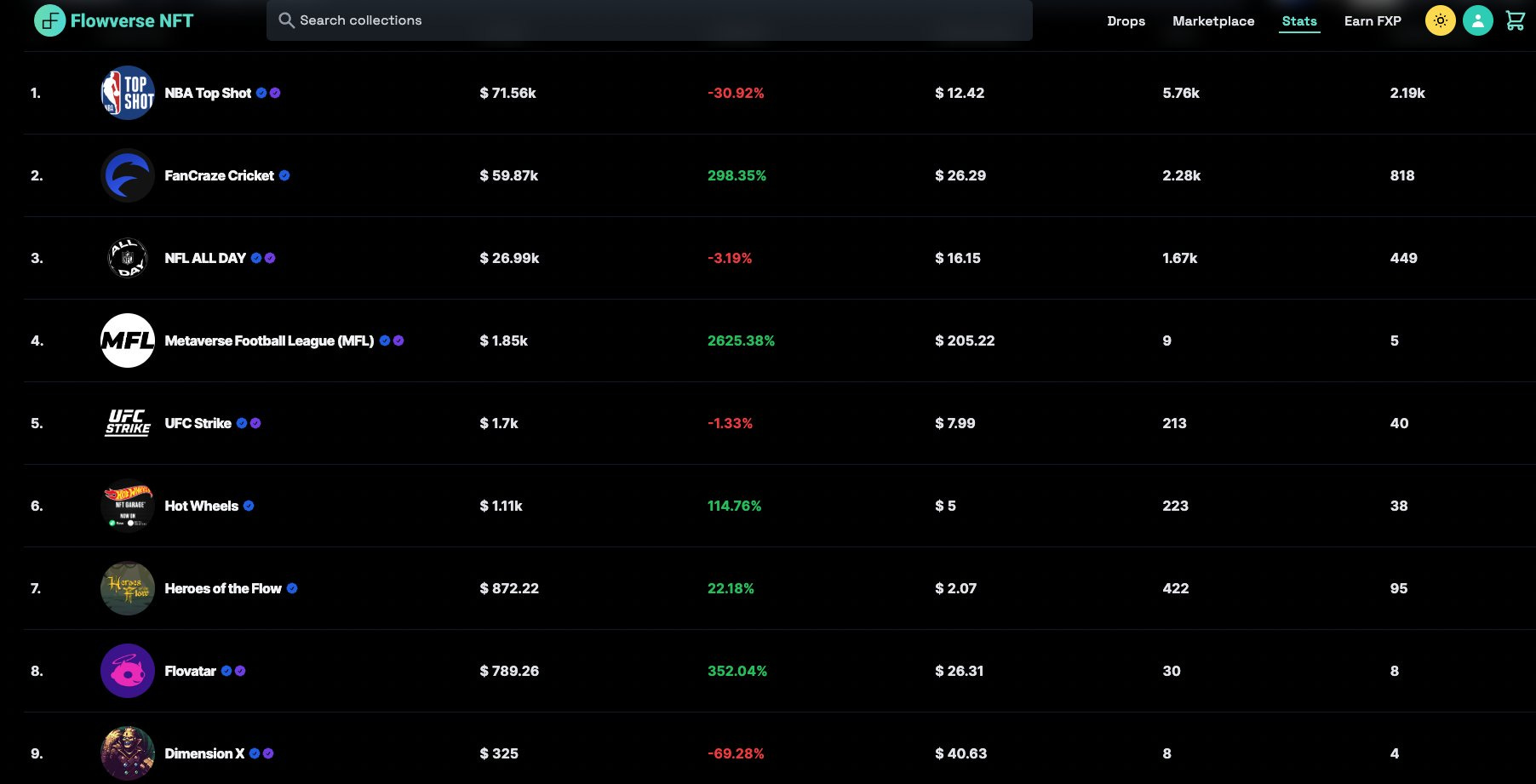Click the search magnifier icon

point(286,20)
